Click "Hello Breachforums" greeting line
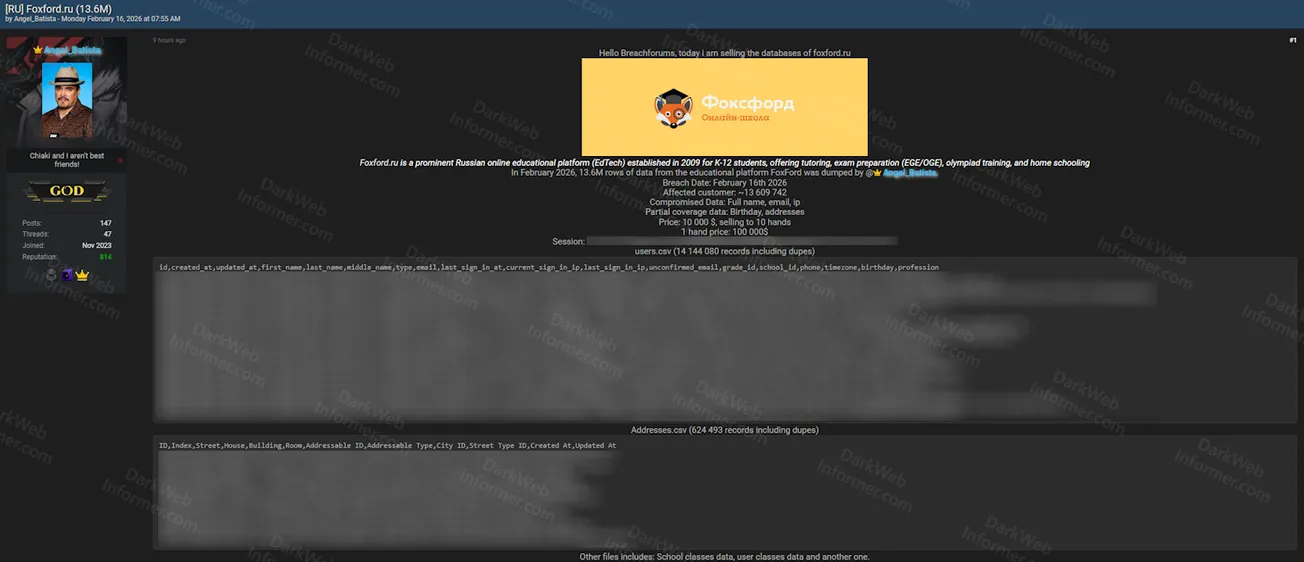Viewport: 1304px width, 562px height. (724, 53)
